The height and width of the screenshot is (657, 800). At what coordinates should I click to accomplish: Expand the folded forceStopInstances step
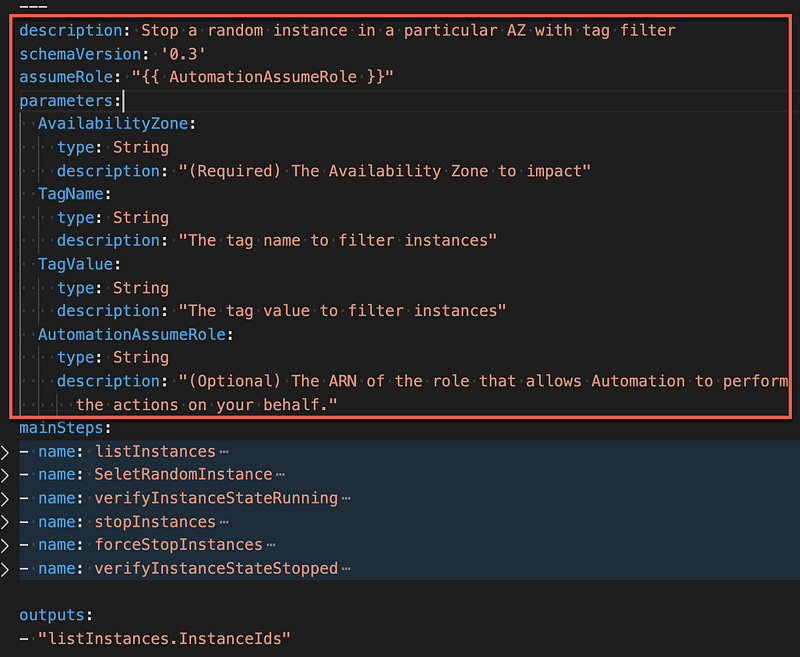(5, 546)
